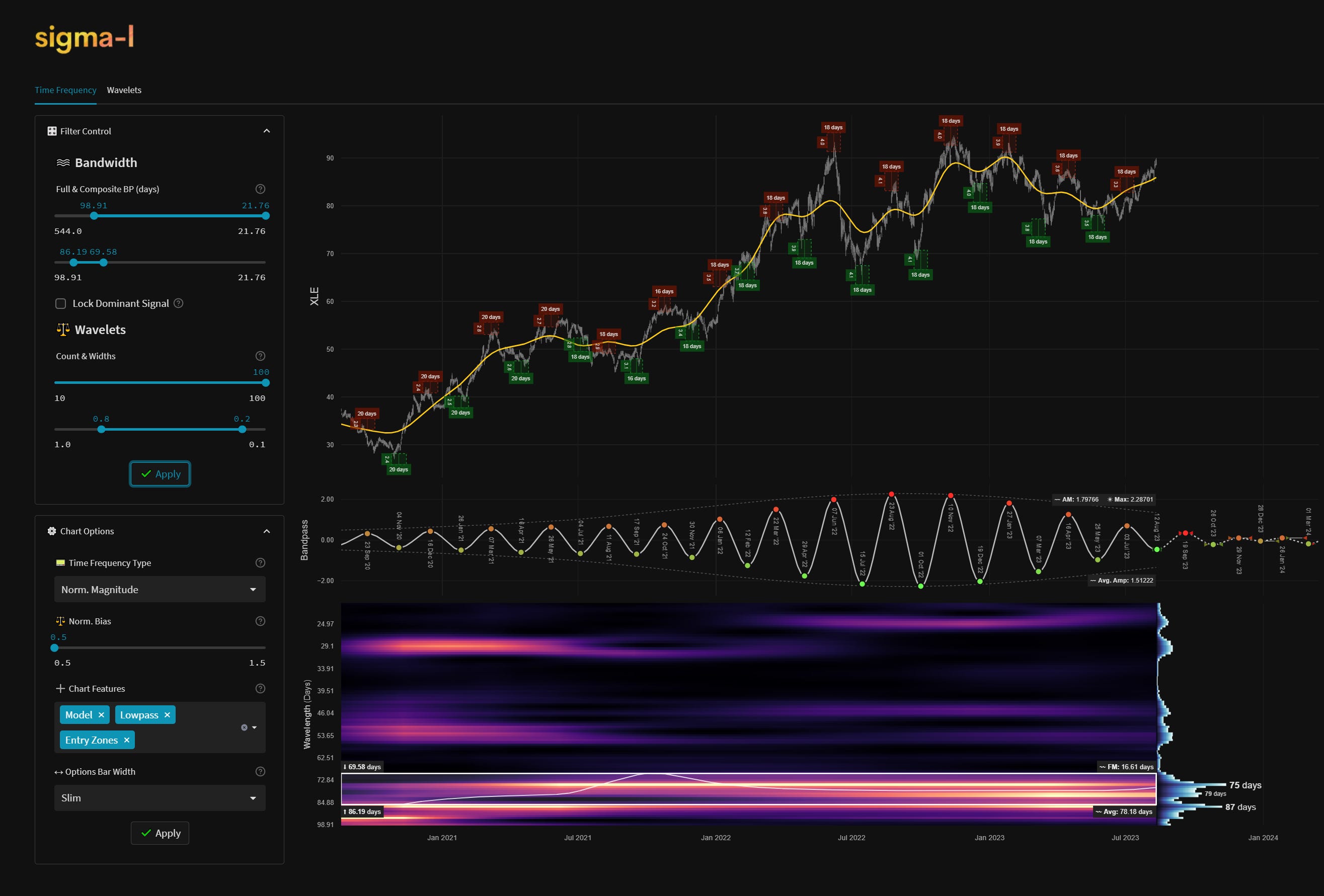Image resolution: width=1324 pixels, height=896 pixels.
Task: Open the Norm. Magnitude type dropdown
Action: [160, 590]
